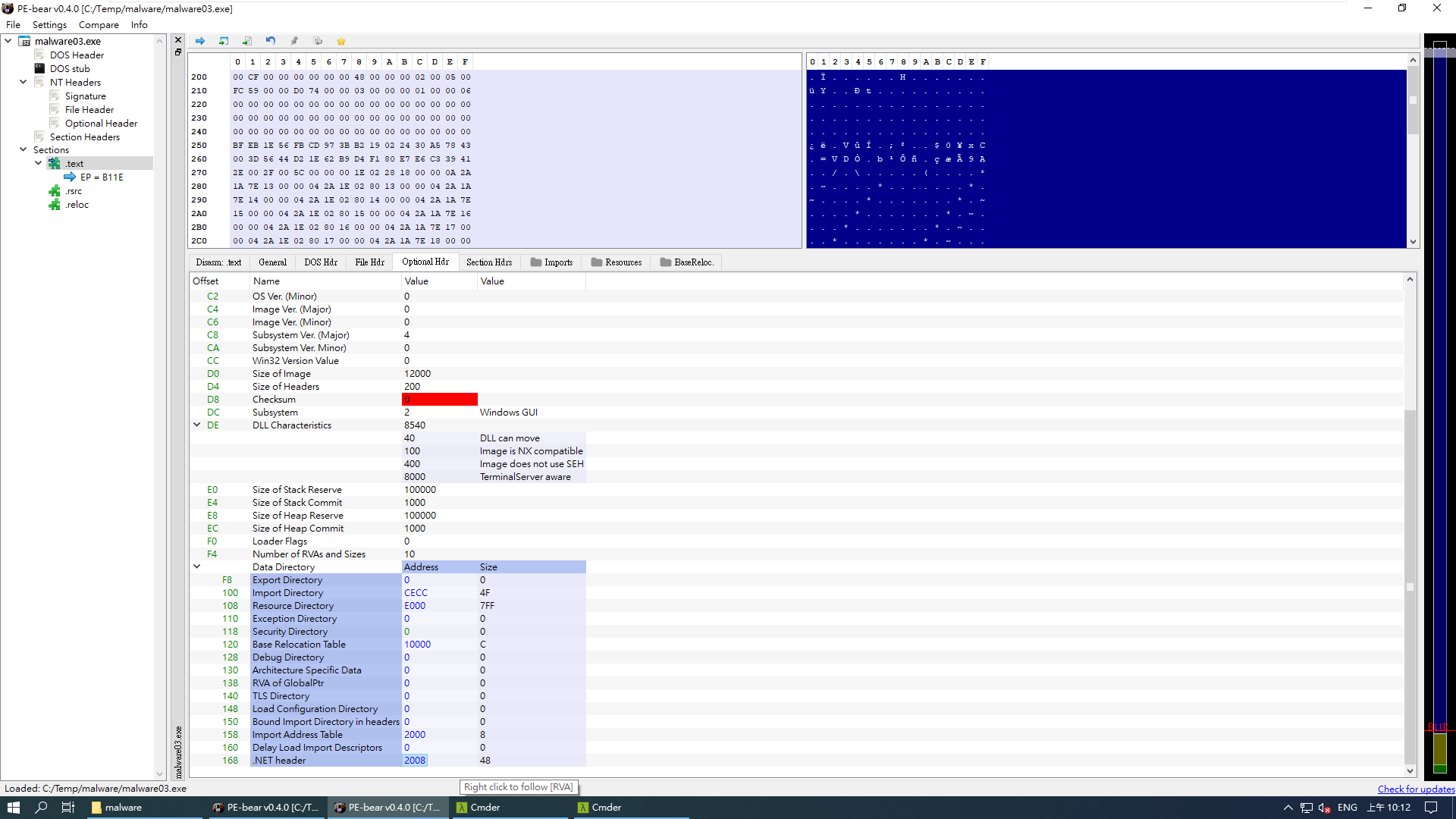Open the Compare menu
Image resolution: width=1456 pixels, height=819 pixels.
click(99, 25)
